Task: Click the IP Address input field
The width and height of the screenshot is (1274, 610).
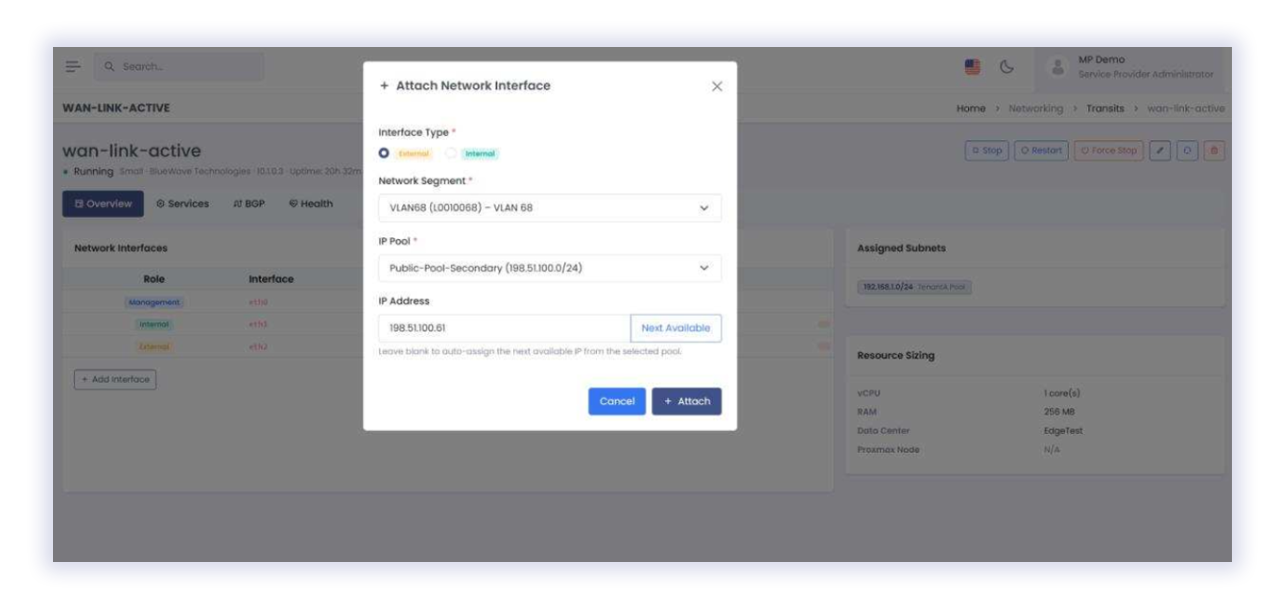Action: pos(504,328)
